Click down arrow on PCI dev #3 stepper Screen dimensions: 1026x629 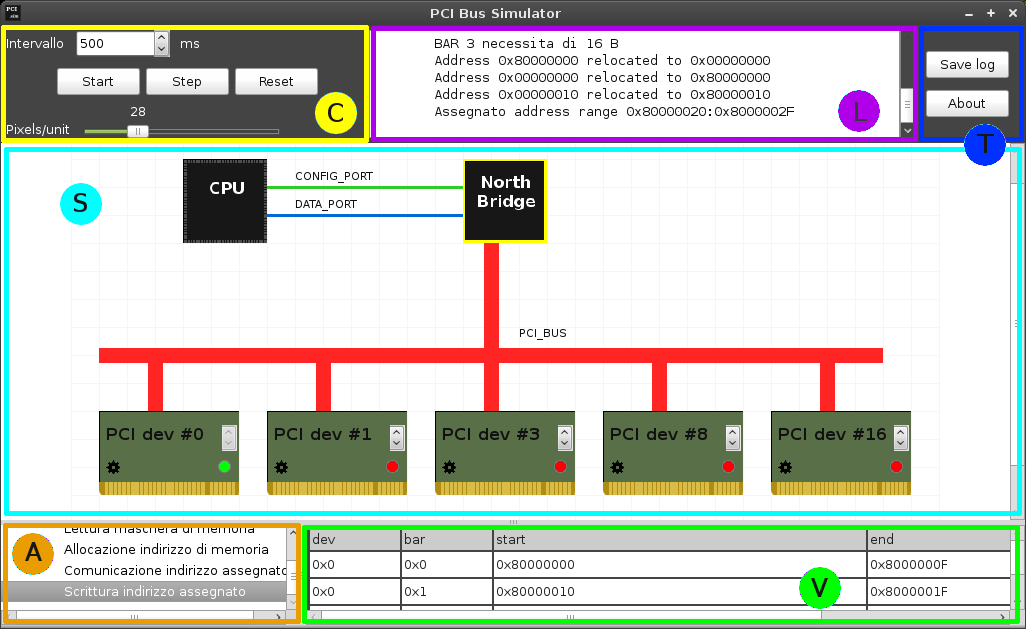point(565,444)
